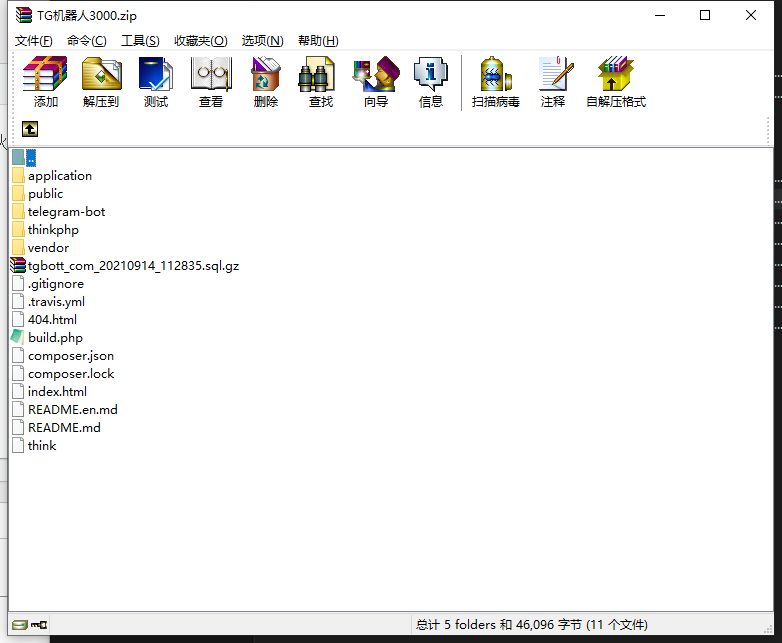The height and width of the screenshot is (643, 782).
Task: Click the README.md file icon
Action: pyautogui.click(x=18, y=428)
